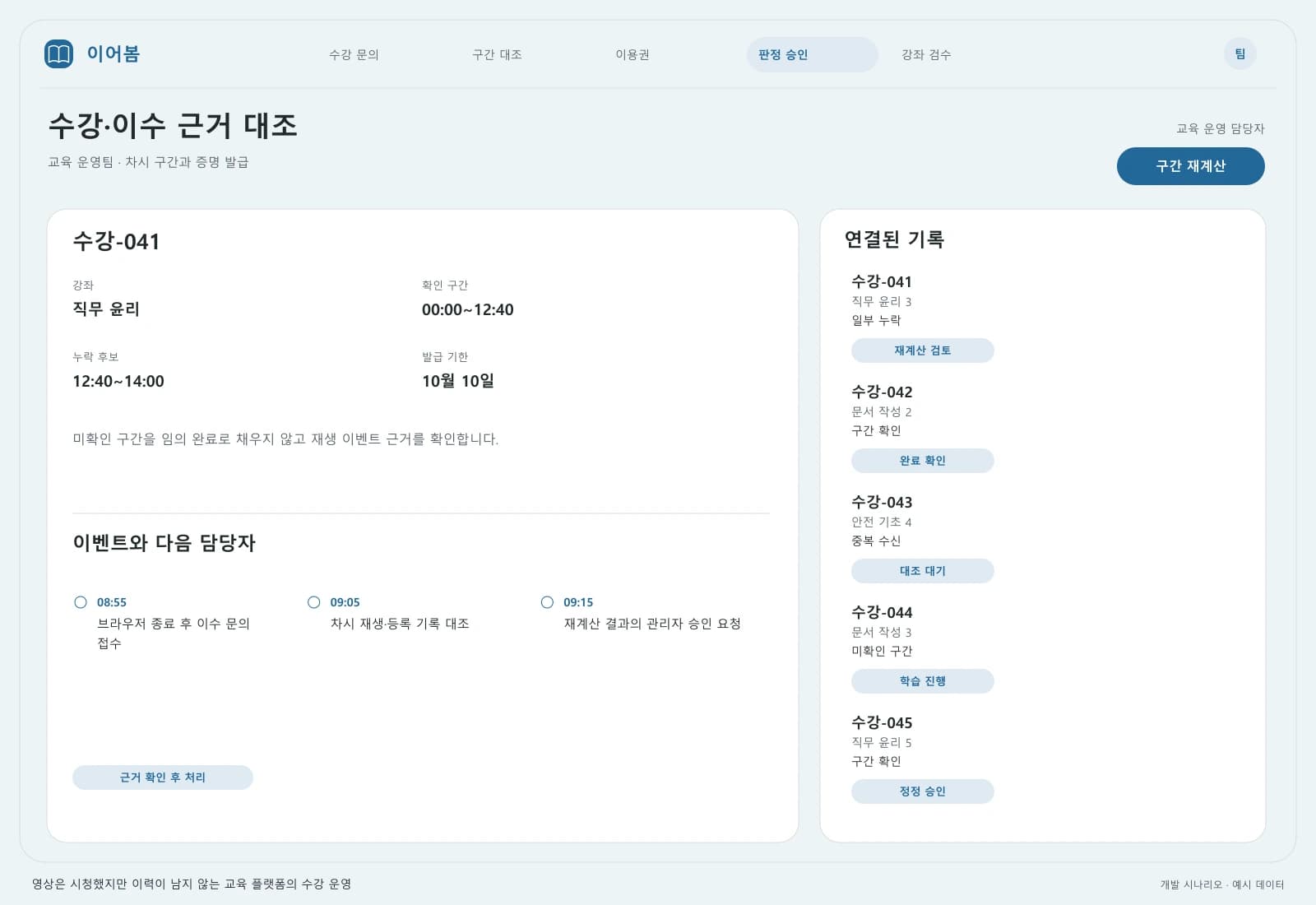This screenshot has width=1316, height=905.
Task: Open the 팀 avatar button
Action: pyautogui.click(x=1240, y=54)
